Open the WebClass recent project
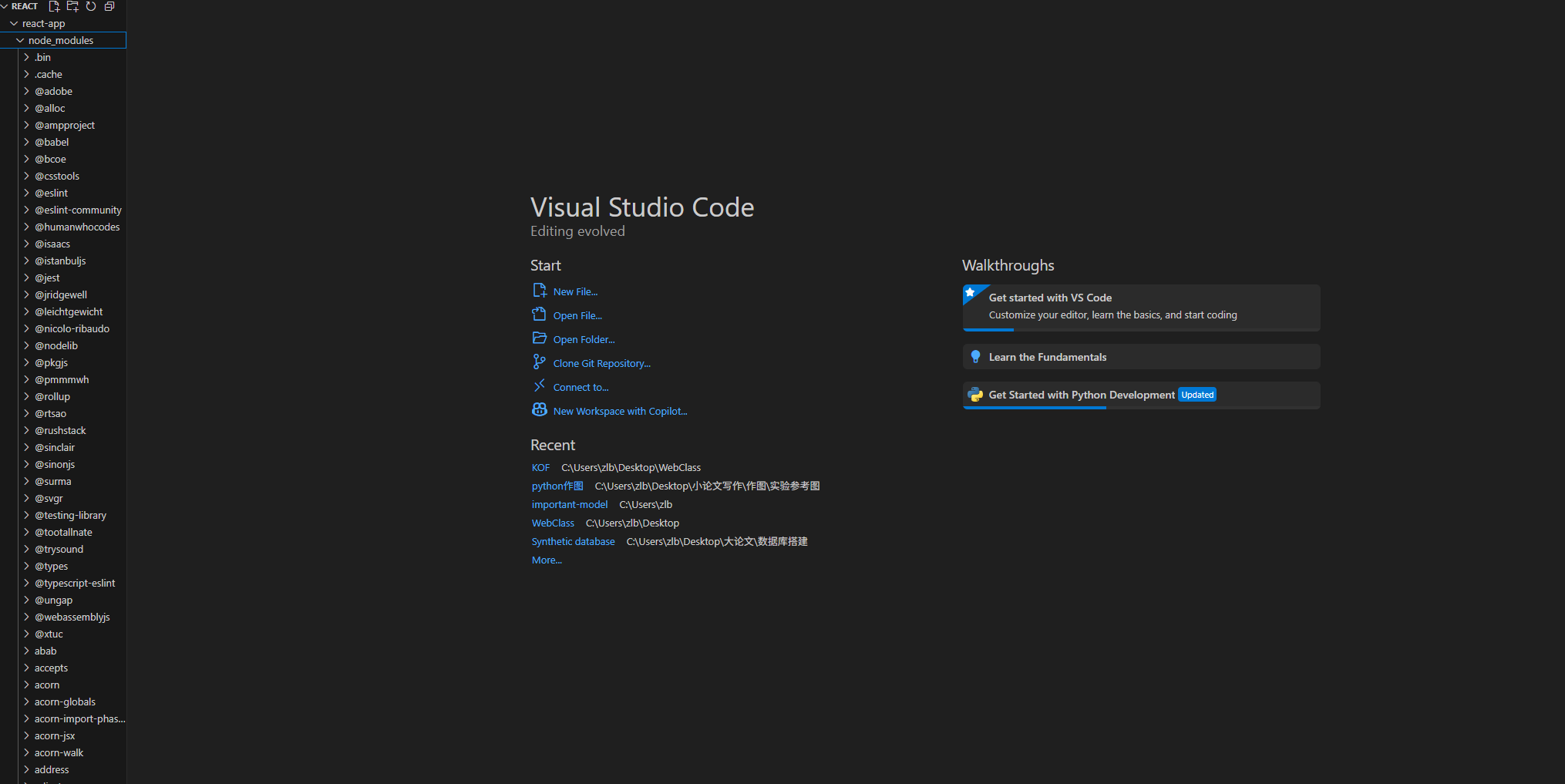Image resolution: width=1565 pixels, height=784 pixels. tap(553, 523)
